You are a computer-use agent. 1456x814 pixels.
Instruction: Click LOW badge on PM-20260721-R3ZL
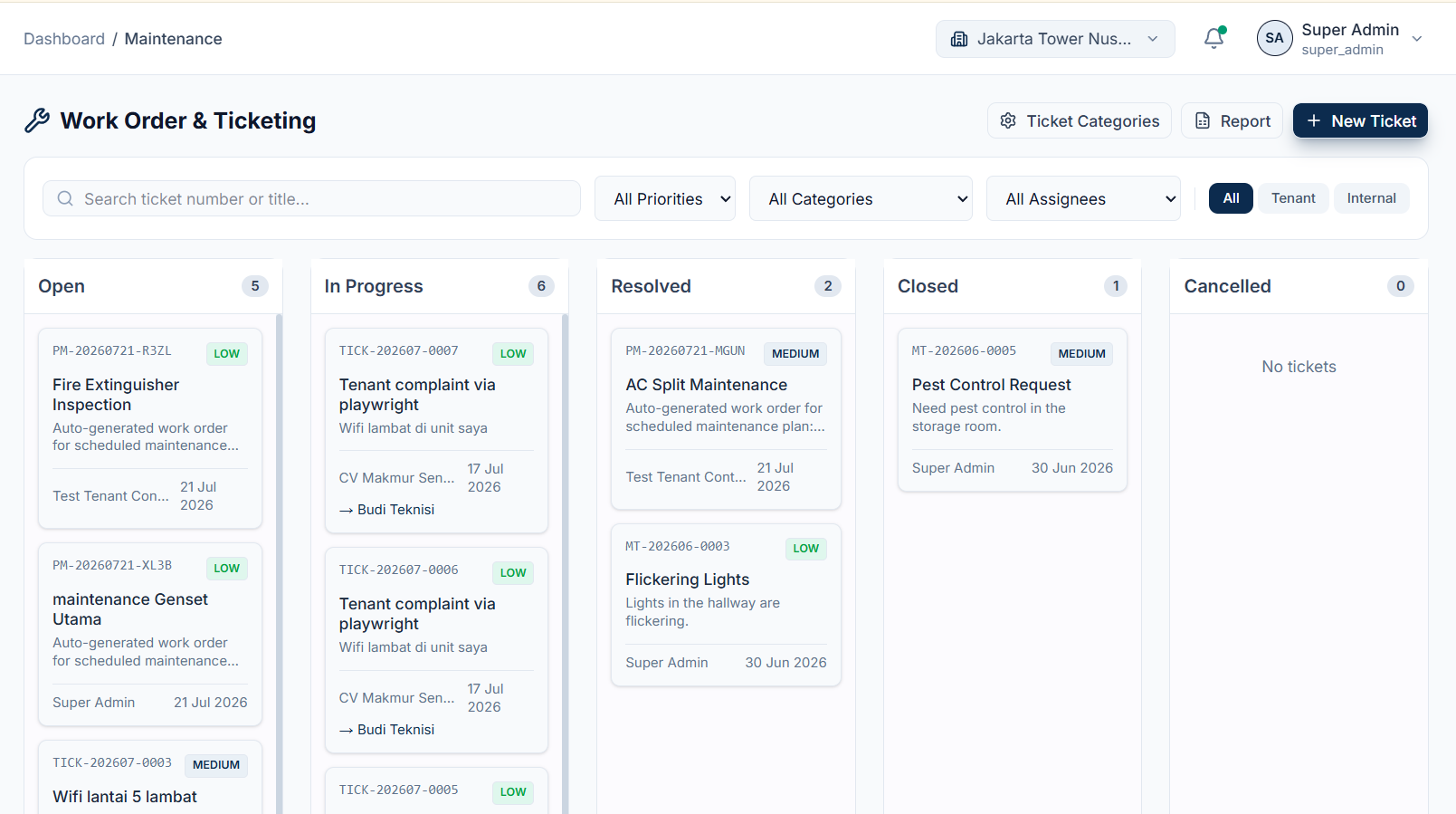[x=227, y=353]
